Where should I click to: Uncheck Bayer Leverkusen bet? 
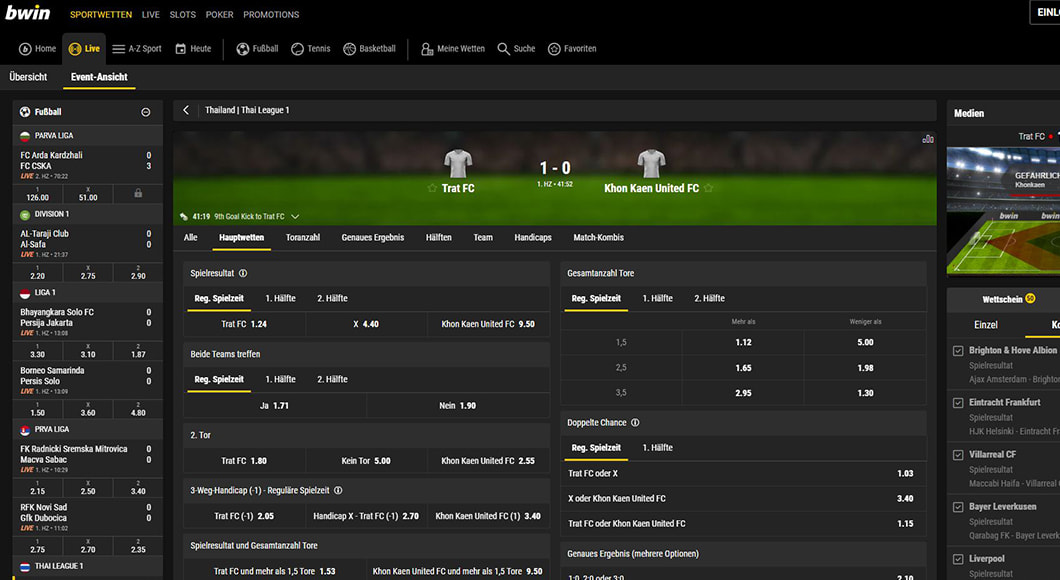pyautogui.click(x=958, y=507)
